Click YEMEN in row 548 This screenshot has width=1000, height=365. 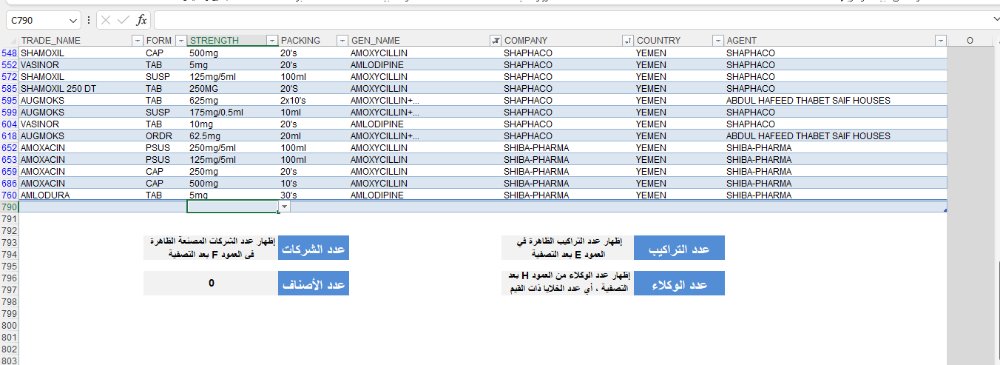click(x=679, y=53)
